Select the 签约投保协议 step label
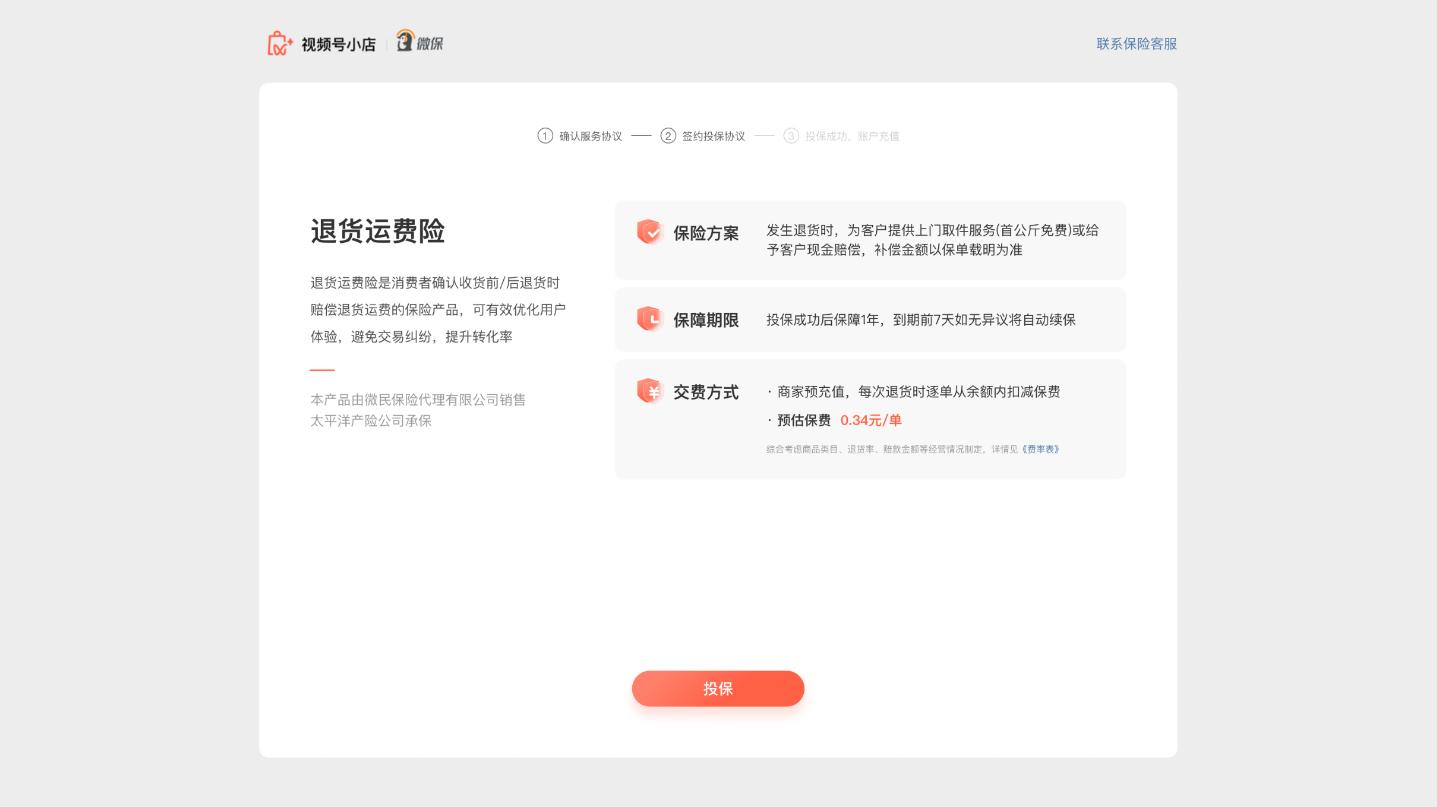Image resolution: width=1437 pixels, height=807 pixels. pyautogui.click(x=714, y=136)
